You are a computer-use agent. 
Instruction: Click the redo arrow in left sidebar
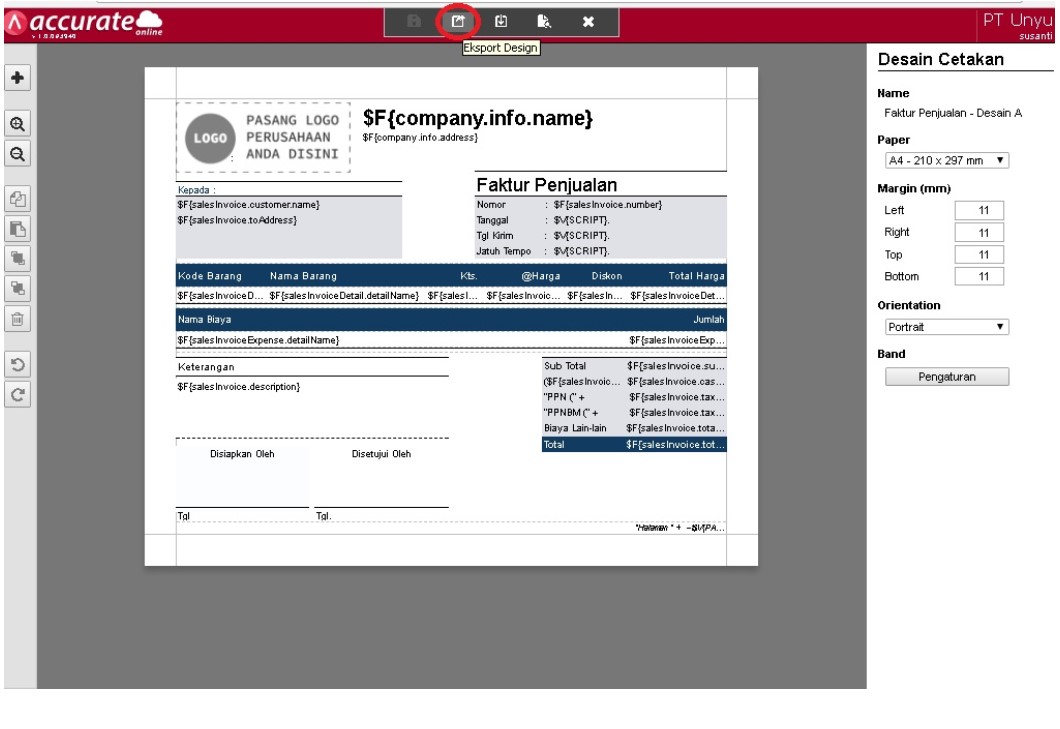point(18,393)
